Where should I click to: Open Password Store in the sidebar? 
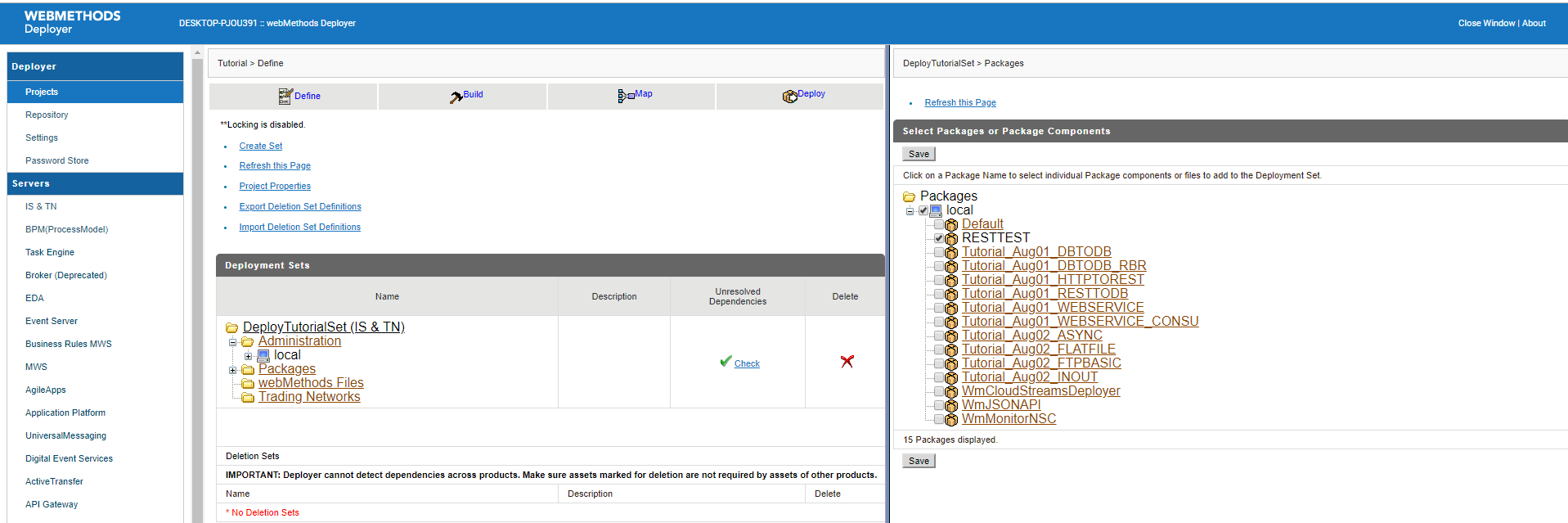57,160
